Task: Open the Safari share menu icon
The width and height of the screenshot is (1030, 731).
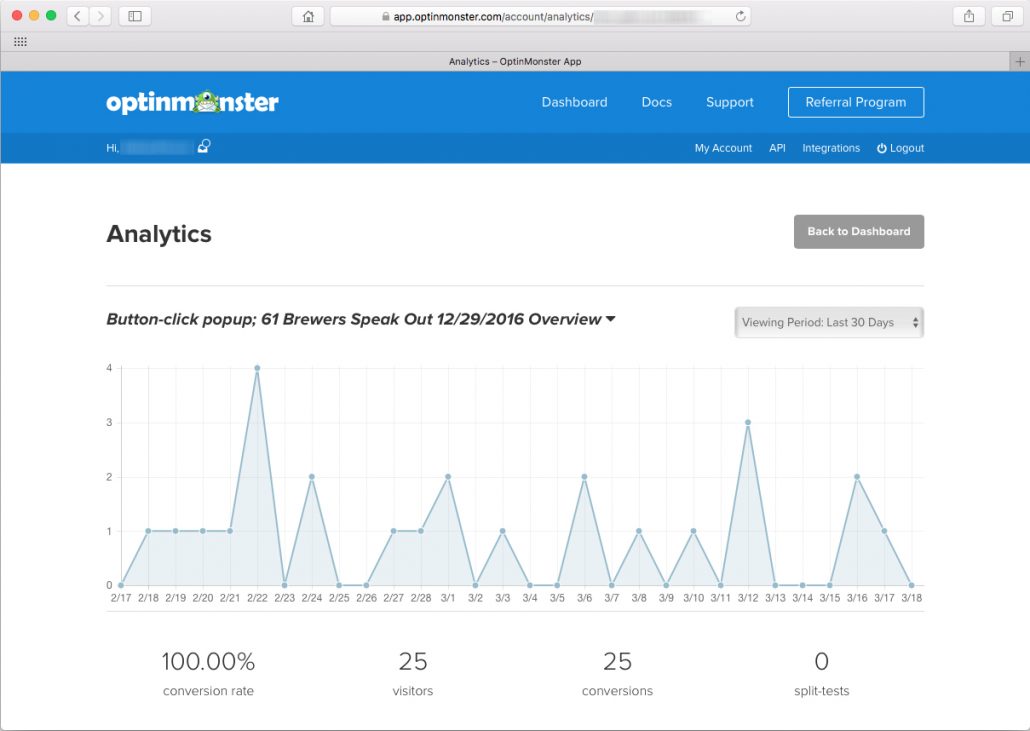Action: point(969,16)
